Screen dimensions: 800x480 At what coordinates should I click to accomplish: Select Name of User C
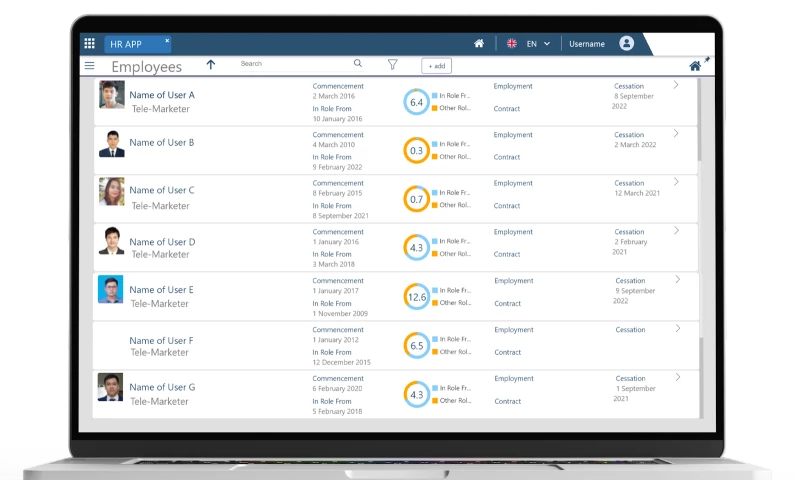point(162,190)
